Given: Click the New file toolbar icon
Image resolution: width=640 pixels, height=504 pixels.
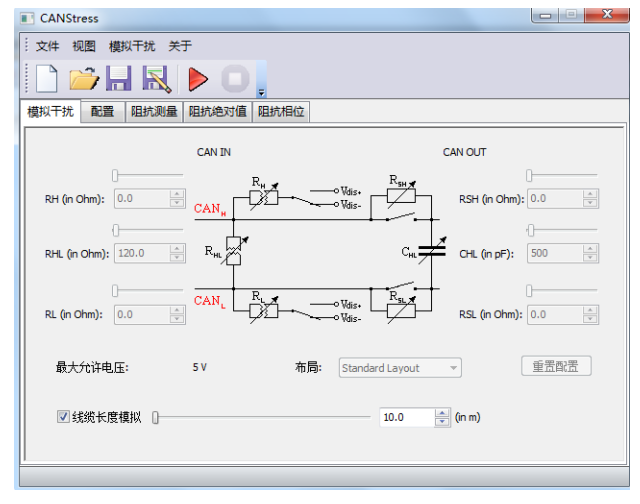Looking at the screenshot, I should pos(46,78).
